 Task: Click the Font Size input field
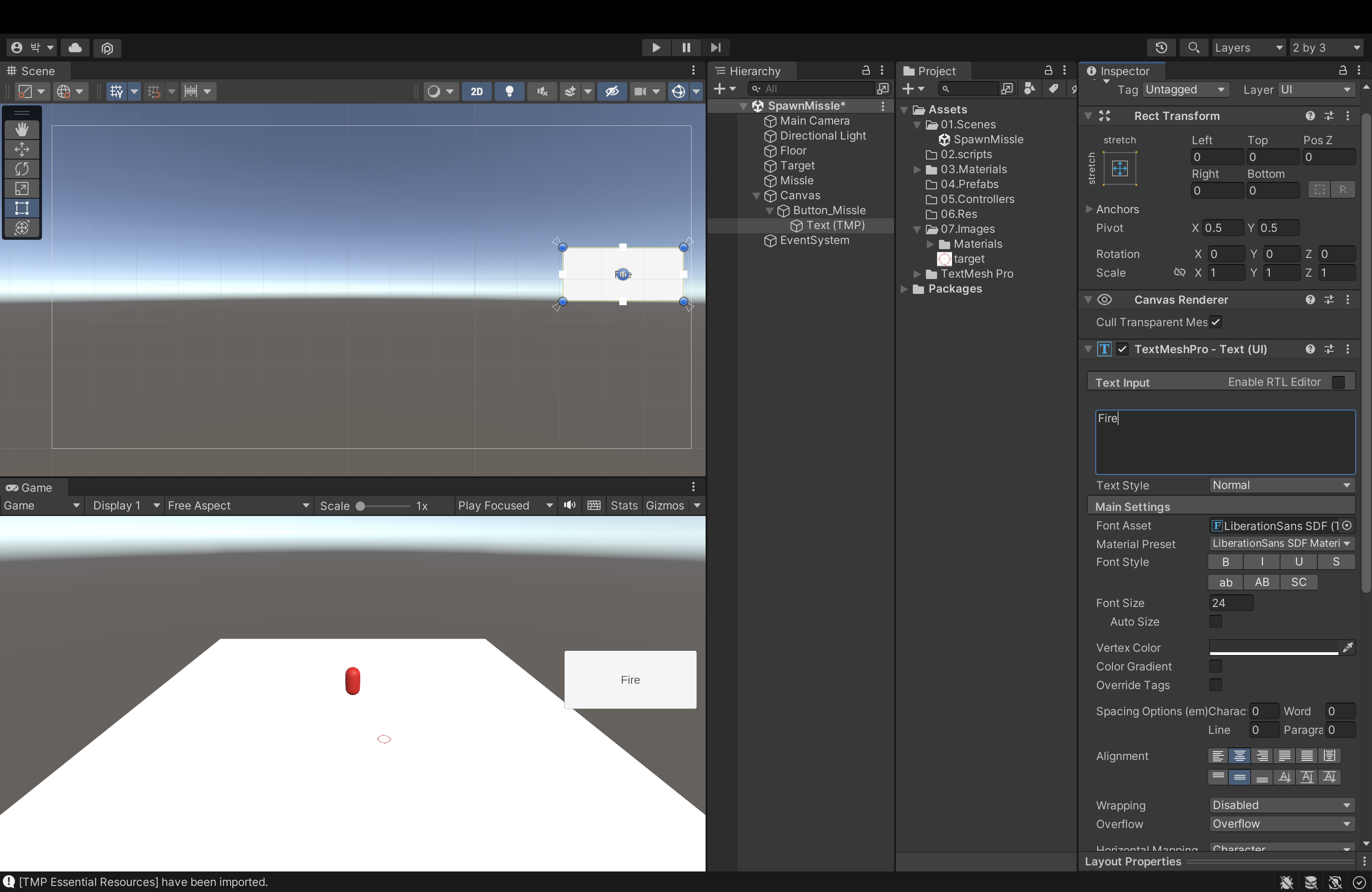click(1231, 603)
